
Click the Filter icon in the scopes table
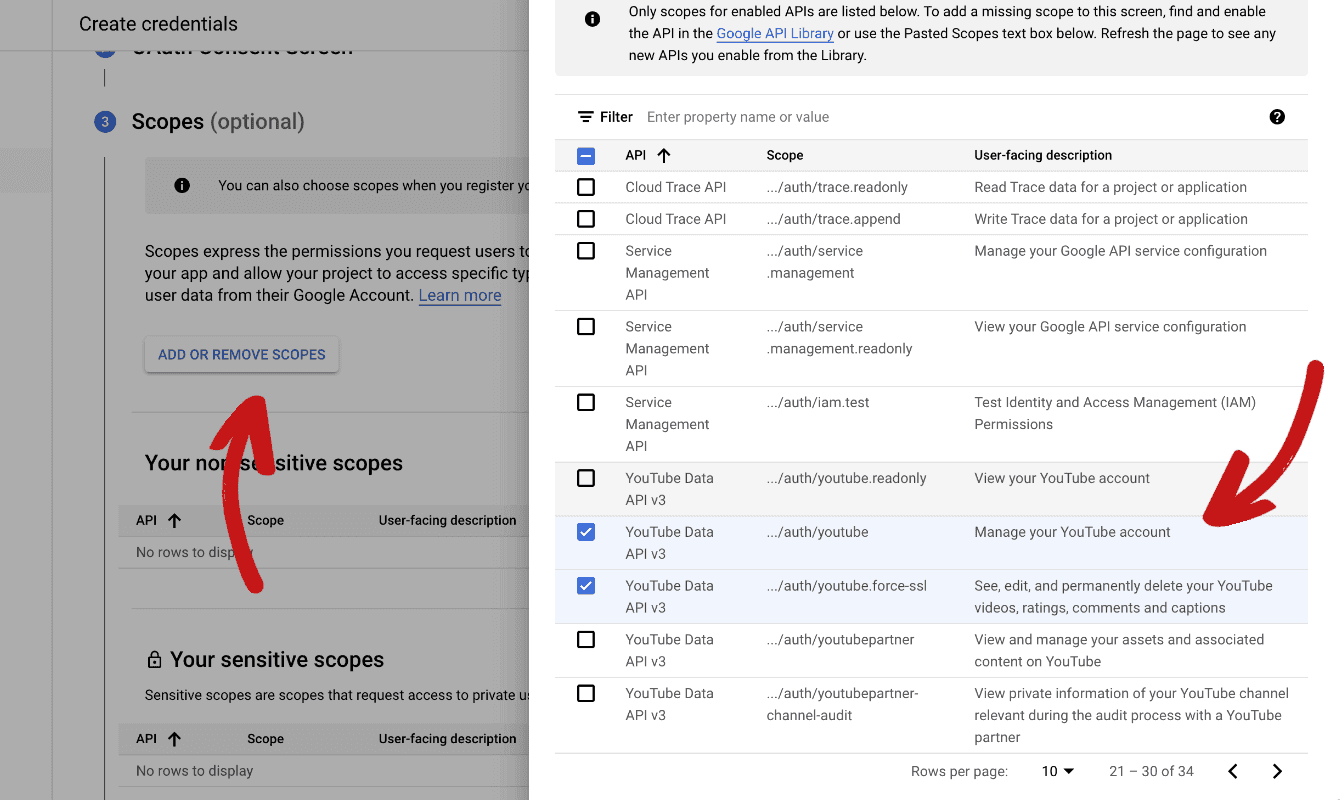click(x=586, y=117)
